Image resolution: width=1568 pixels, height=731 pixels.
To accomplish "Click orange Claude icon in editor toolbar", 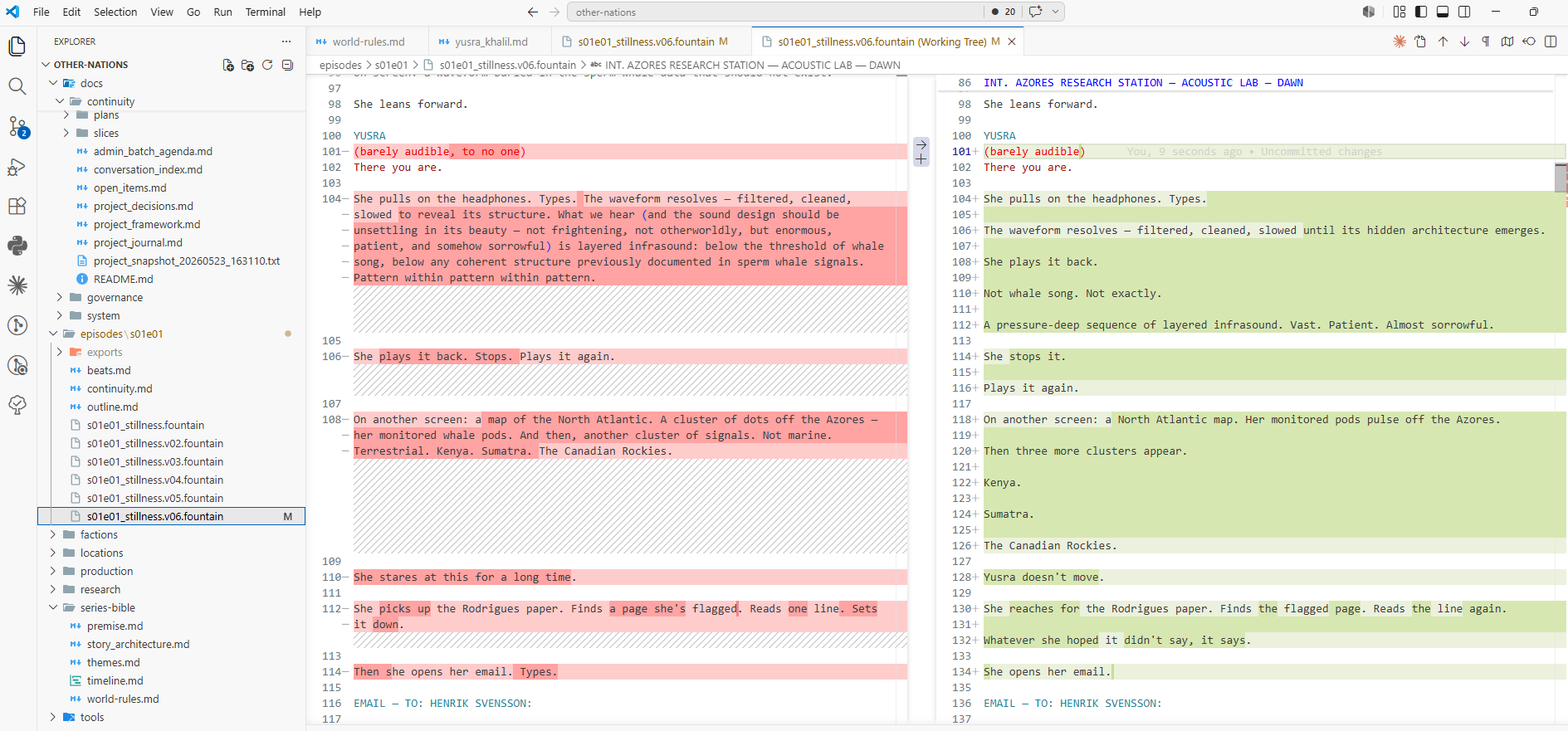I will [x=1399, y=41].
